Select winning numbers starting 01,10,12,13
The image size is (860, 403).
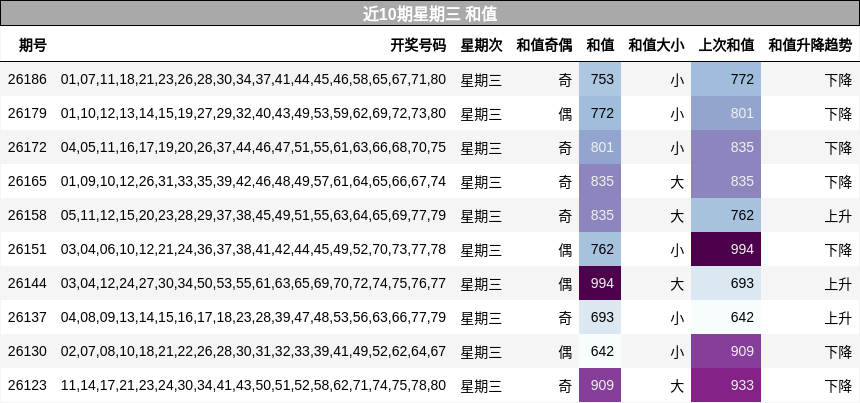tap(253, 113)
